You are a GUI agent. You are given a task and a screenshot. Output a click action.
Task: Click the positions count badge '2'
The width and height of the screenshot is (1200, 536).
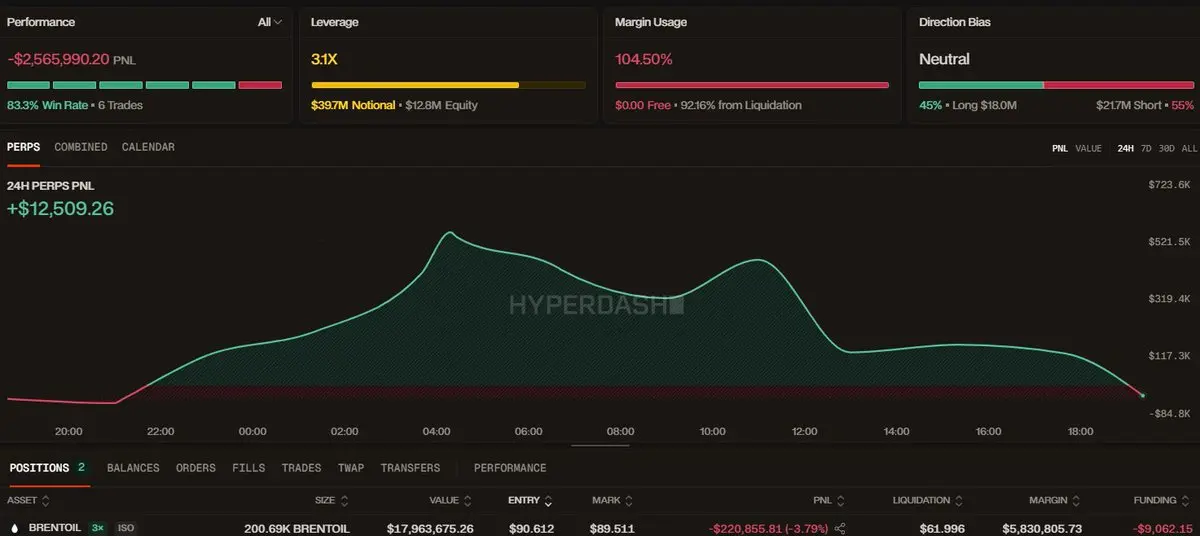tap(81, 467)
